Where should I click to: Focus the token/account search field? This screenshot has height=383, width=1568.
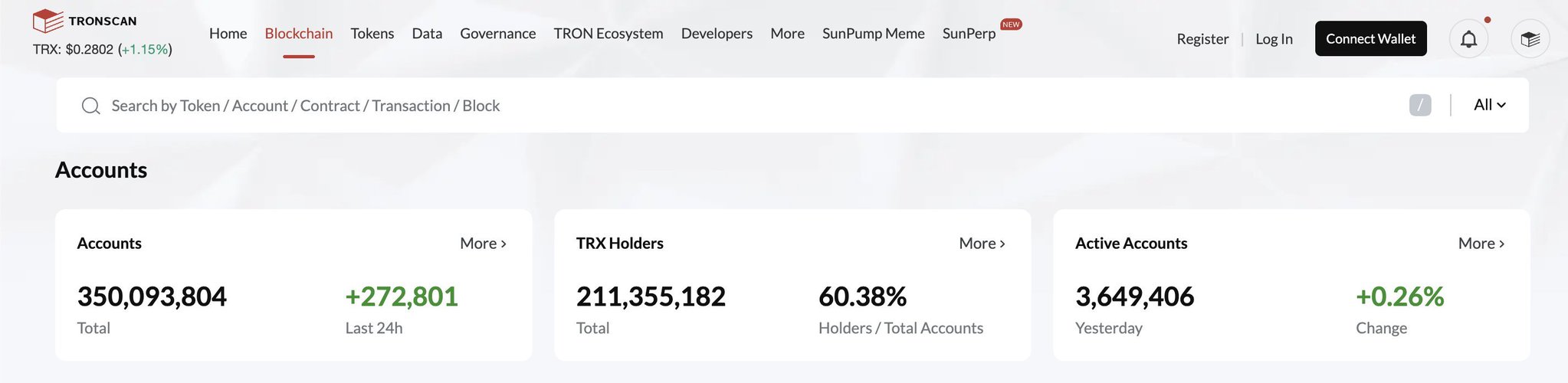[690, 106]
